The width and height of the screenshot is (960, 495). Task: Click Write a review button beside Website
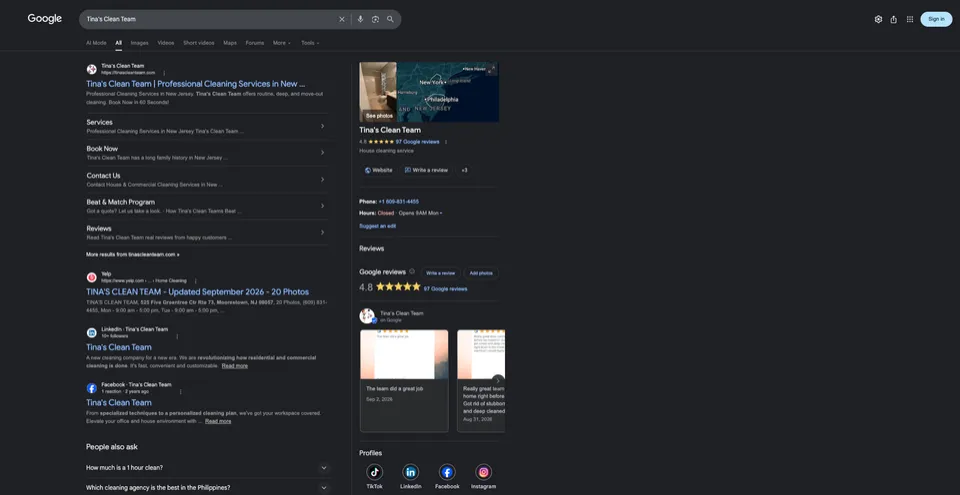click(x=426, y=170)
